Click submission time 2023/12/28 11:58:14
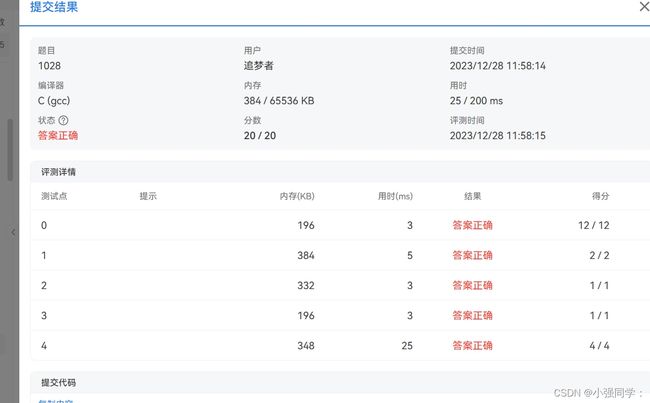Screen dimensions: 650x403 click(497, 66)
